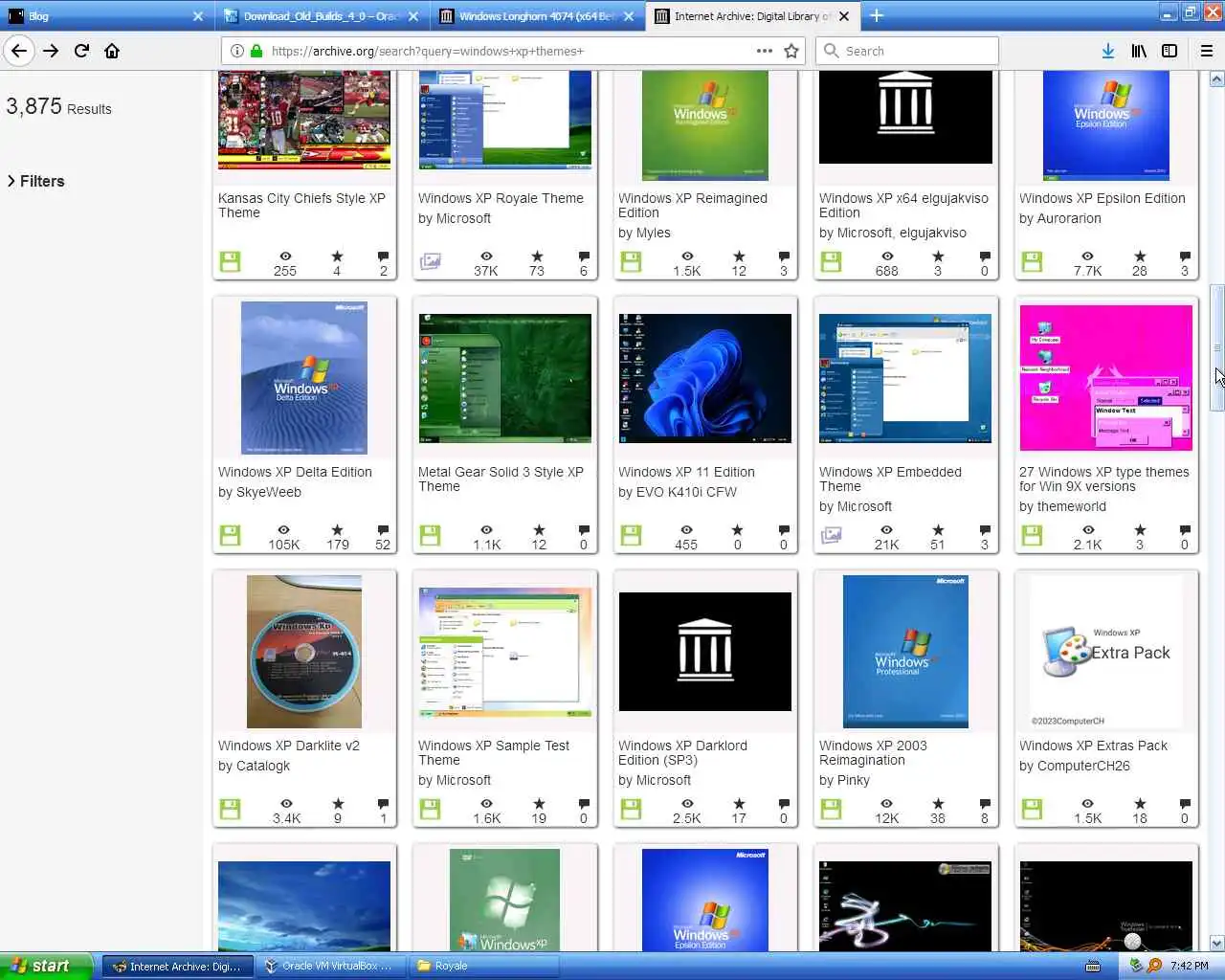The image size is (1225, 980).
Task: Click the comment icon on Windows XP 2003 Reimagination
Action: 985,804
